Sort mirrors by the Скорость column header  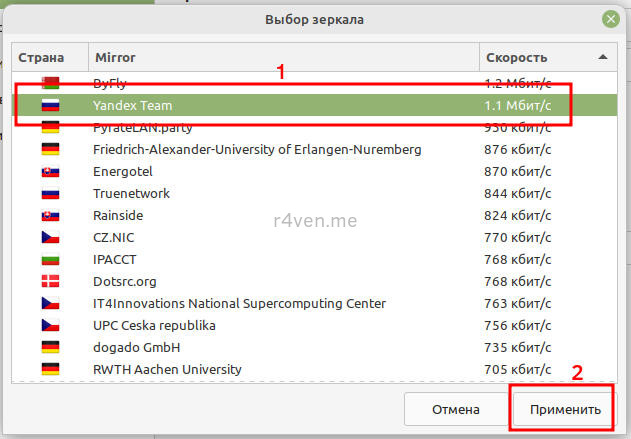(x=530, y=58)
